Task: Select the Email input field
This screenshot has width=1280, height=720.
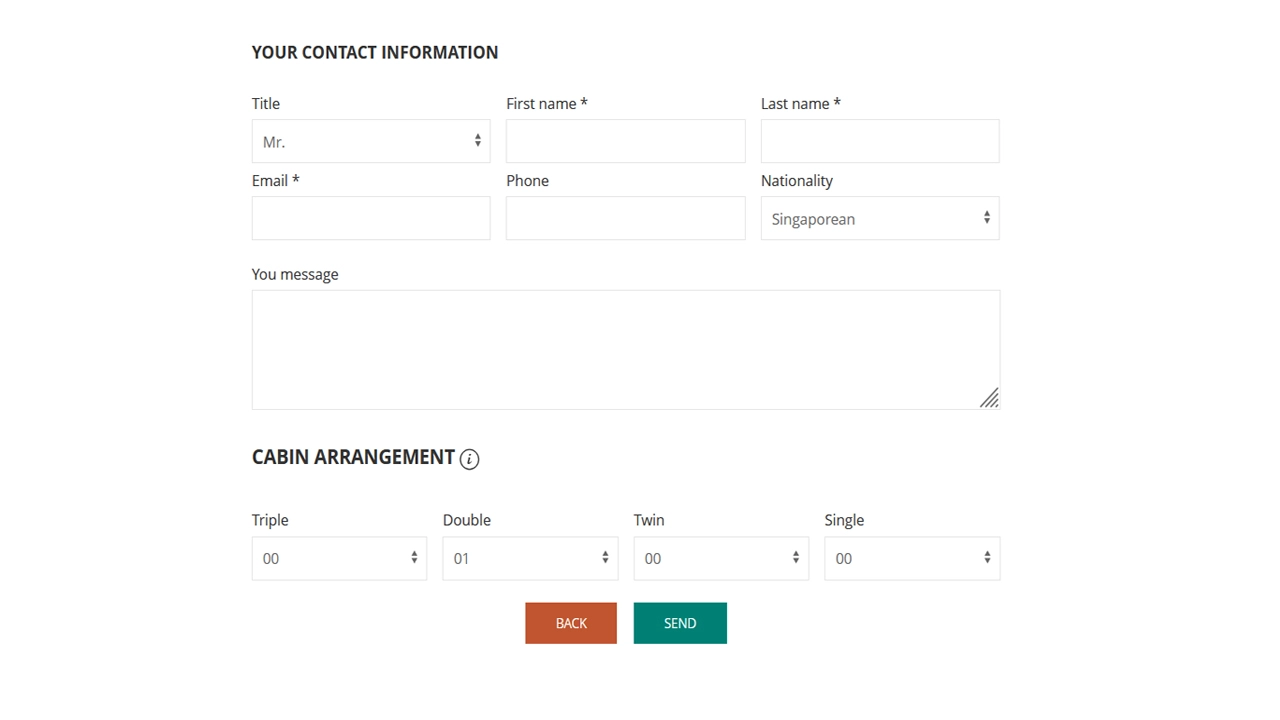Action: 371,219
